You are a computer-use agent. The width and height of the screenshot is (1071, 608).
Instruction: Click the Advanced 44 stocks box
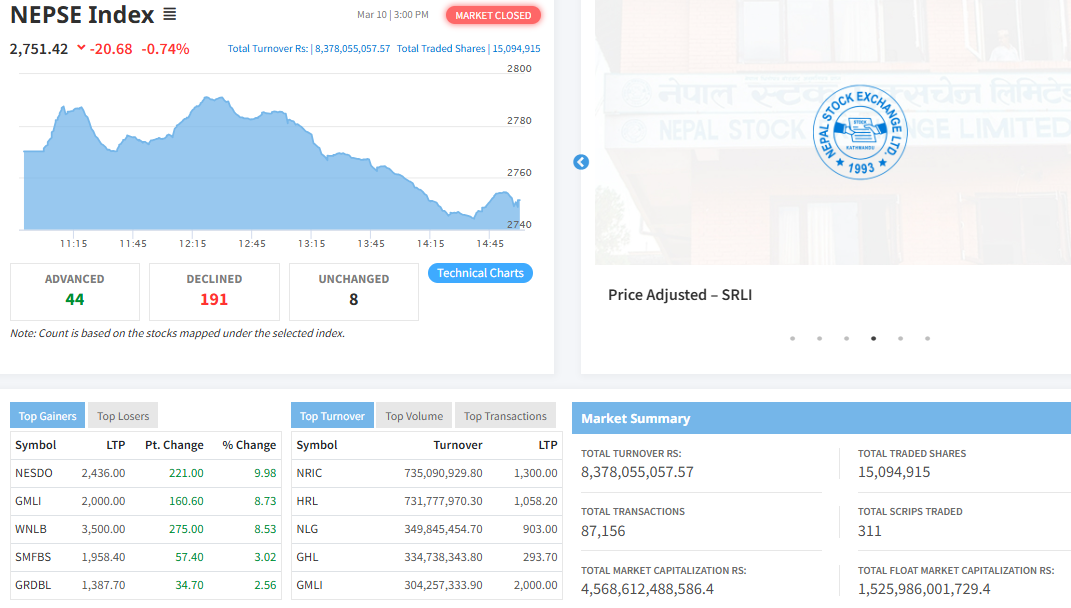74,291
